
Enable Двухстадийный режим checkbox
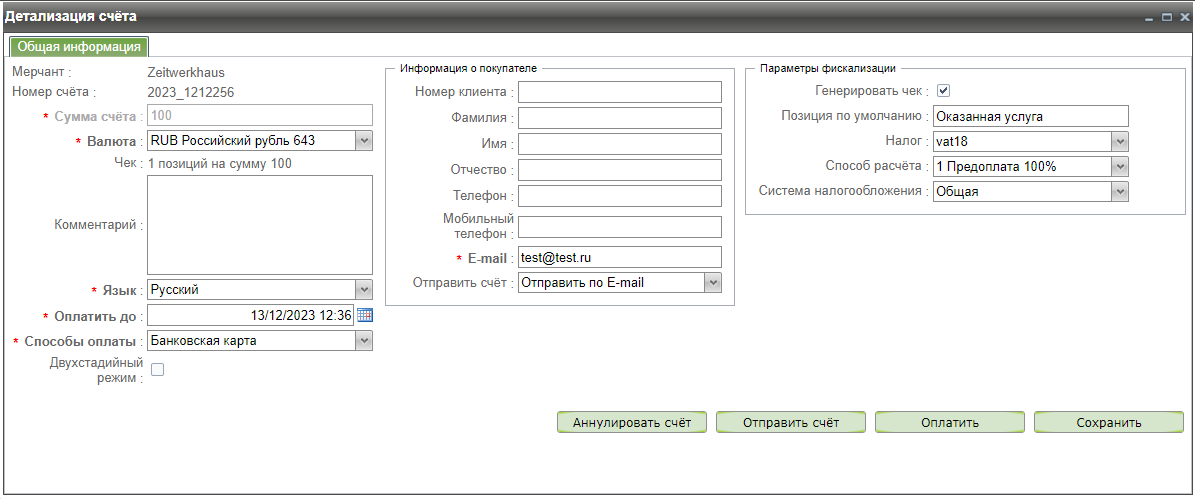(x=157, y=370)
